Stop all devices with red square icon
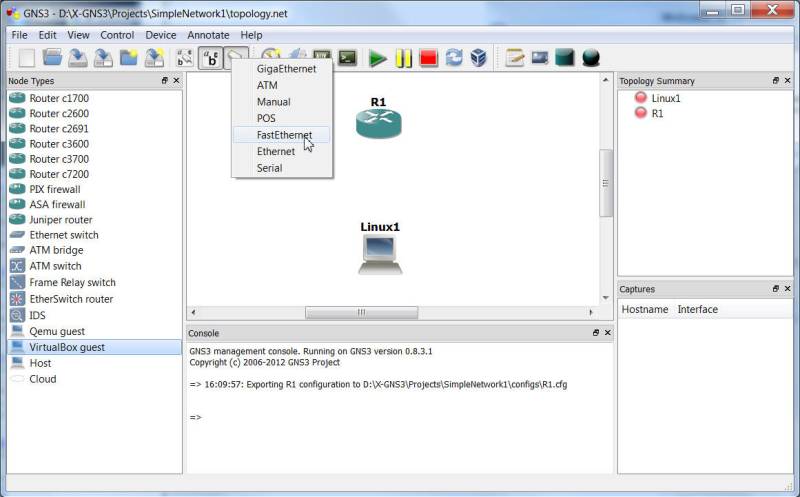This screenshot has width=800, height=497. pos(428,58)
